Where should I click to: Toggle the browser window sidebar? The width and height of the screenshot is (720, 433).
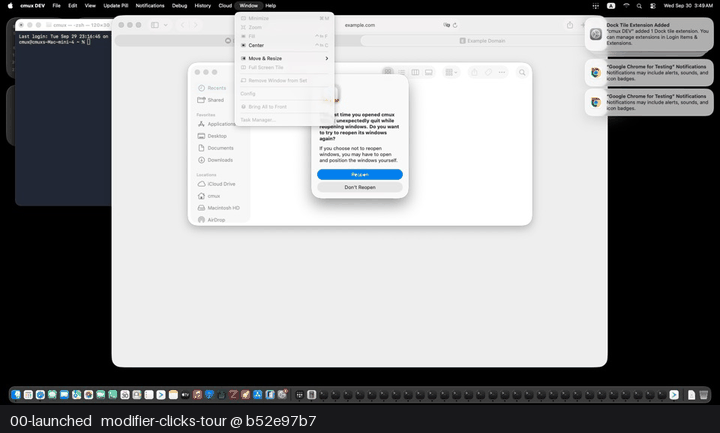(x=155, y=25)
